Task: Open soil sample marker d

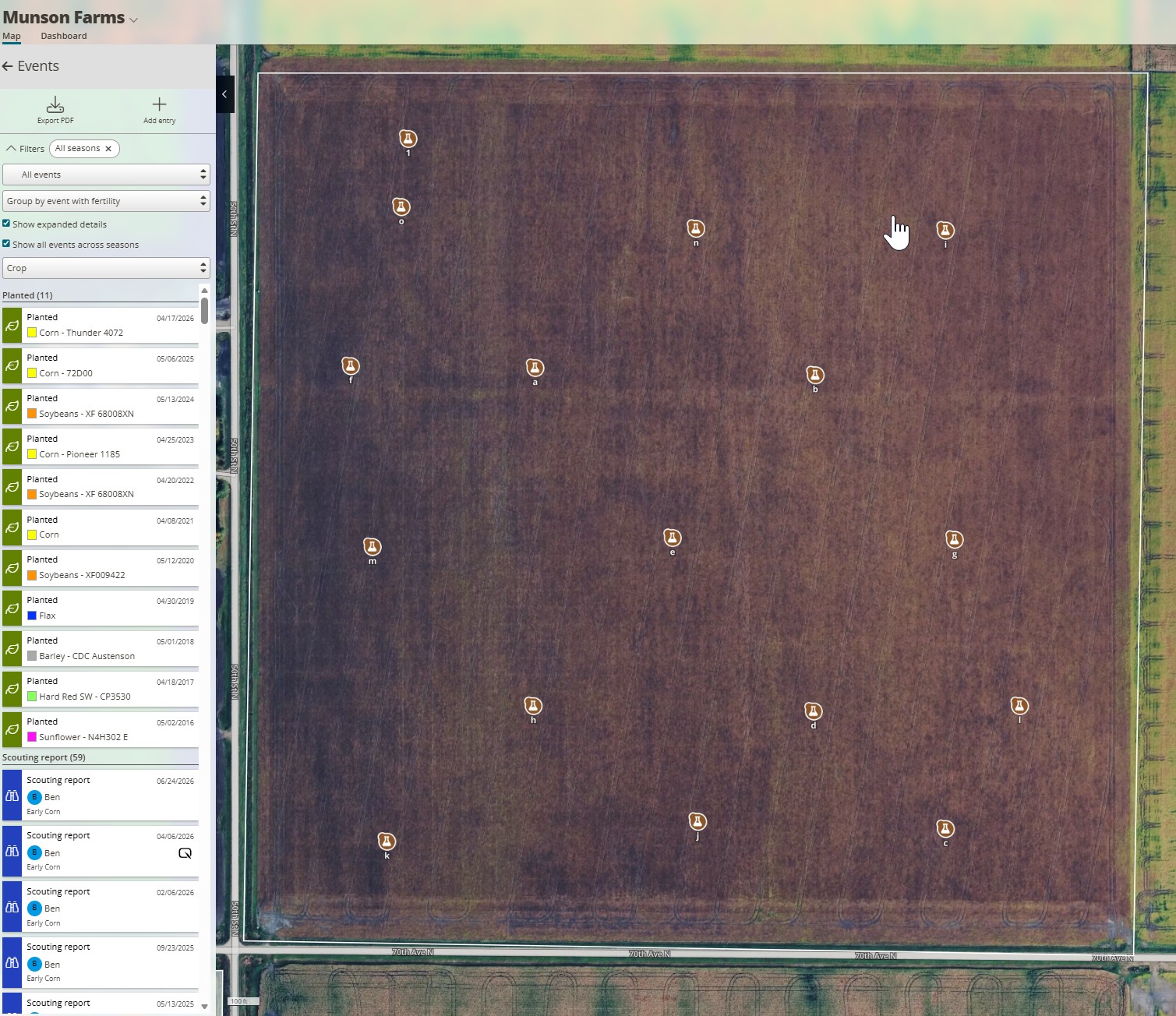Action: coord(813,711)
